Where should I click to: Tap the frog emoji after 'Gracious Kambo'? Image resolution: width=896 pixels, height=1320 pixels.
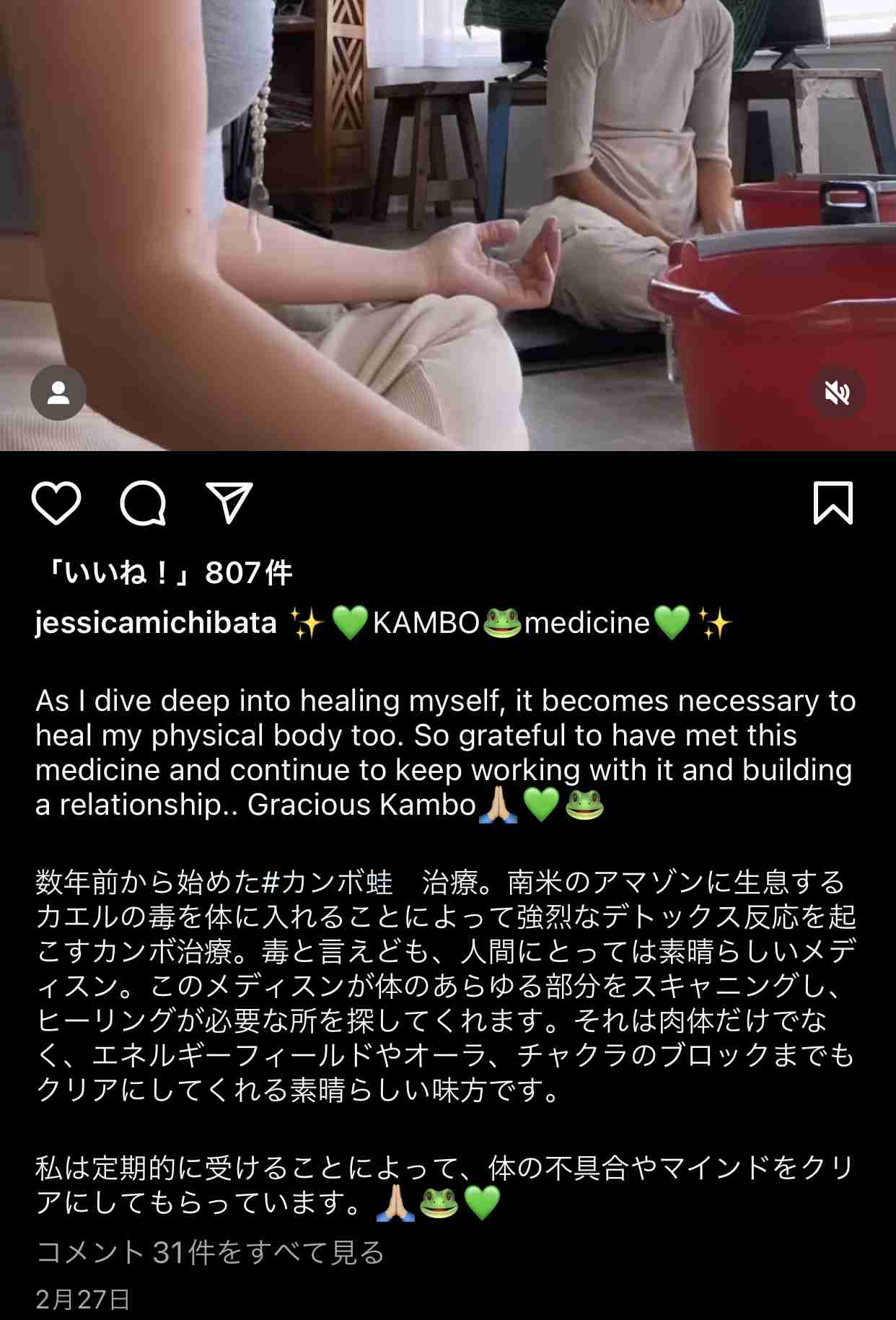pyautogui.click(x=584, y=805)
